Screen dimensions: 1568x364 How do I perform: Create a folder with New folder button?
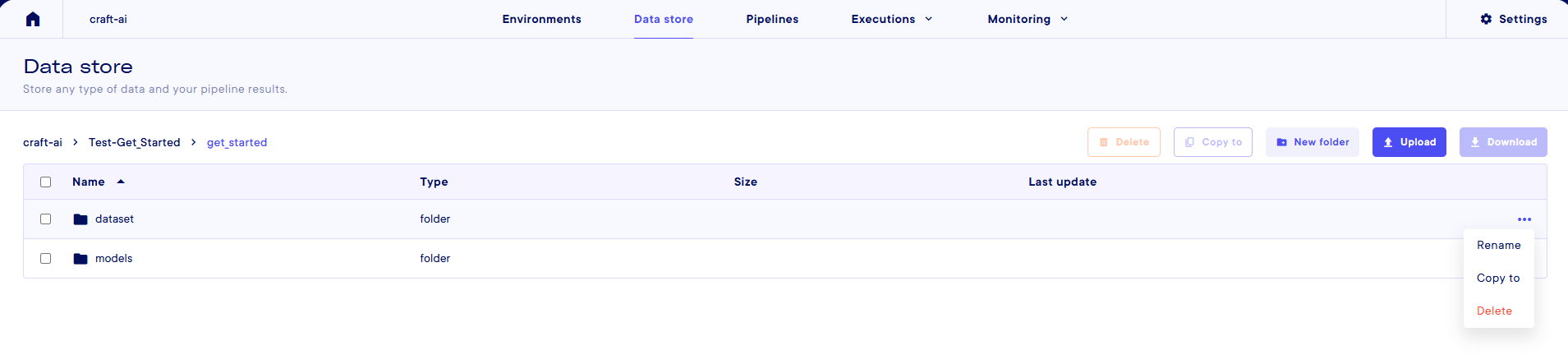(1313, 142)
